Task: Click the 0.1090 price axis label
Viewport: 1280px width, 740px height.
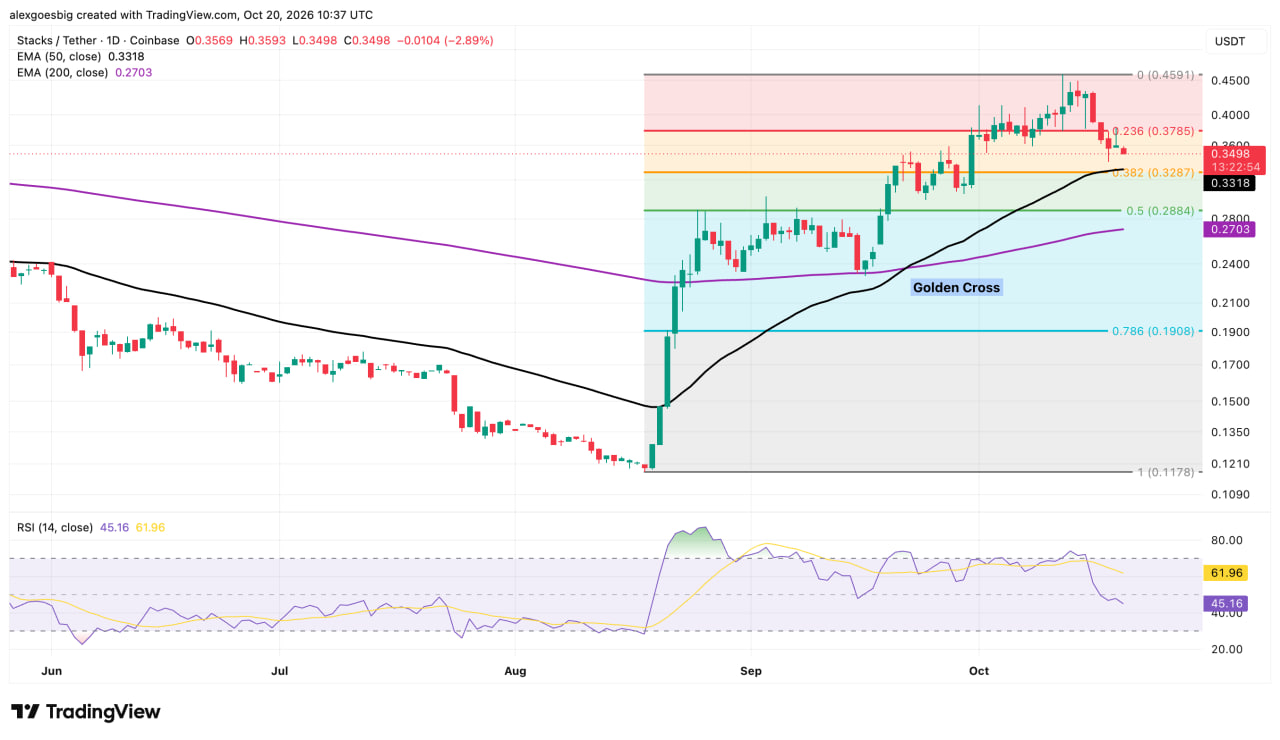Action: tap(1230, 494)
